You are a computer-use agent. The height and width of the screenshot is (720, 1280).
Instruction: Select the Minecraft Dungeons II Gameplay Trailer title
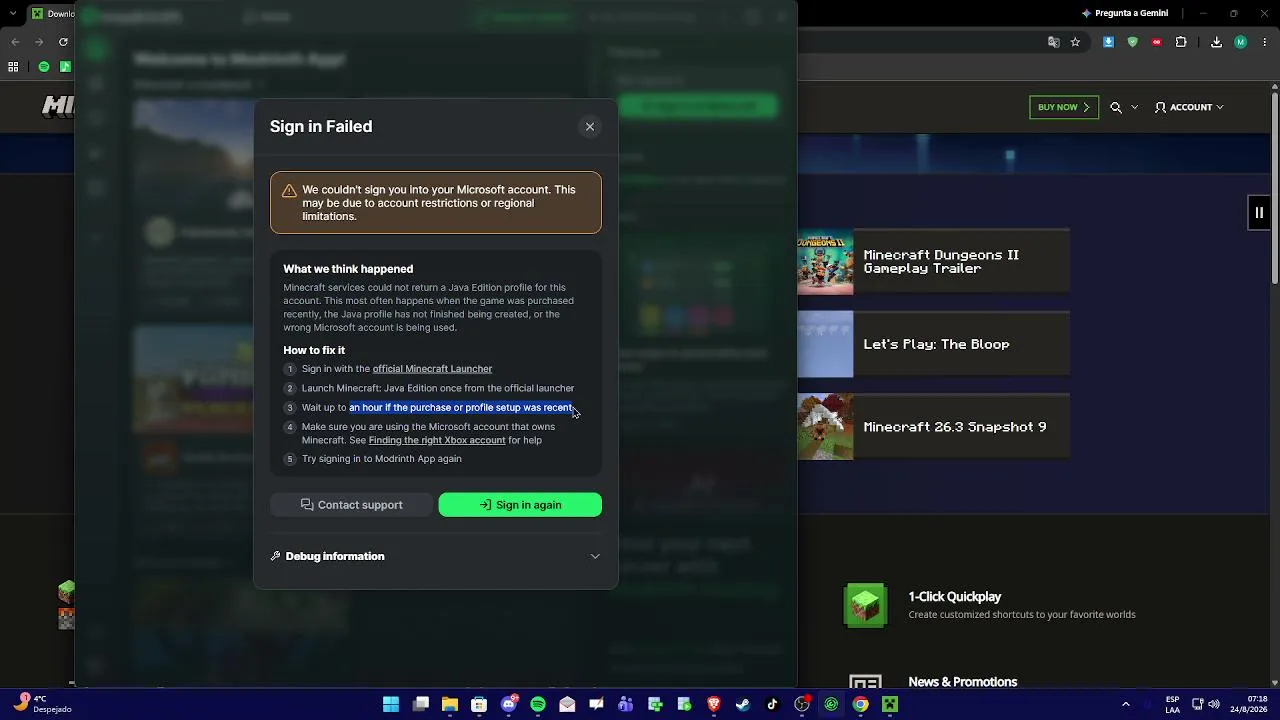941,262
